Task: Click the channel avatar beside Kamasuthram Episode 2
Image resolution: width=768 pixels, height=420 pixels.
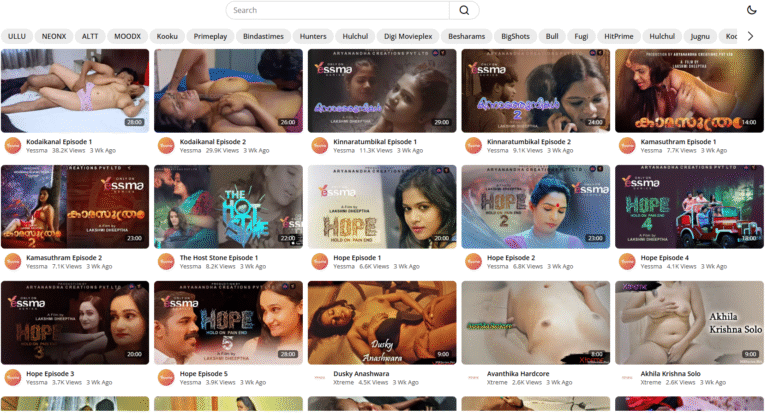Action: (x=13, y=262)
